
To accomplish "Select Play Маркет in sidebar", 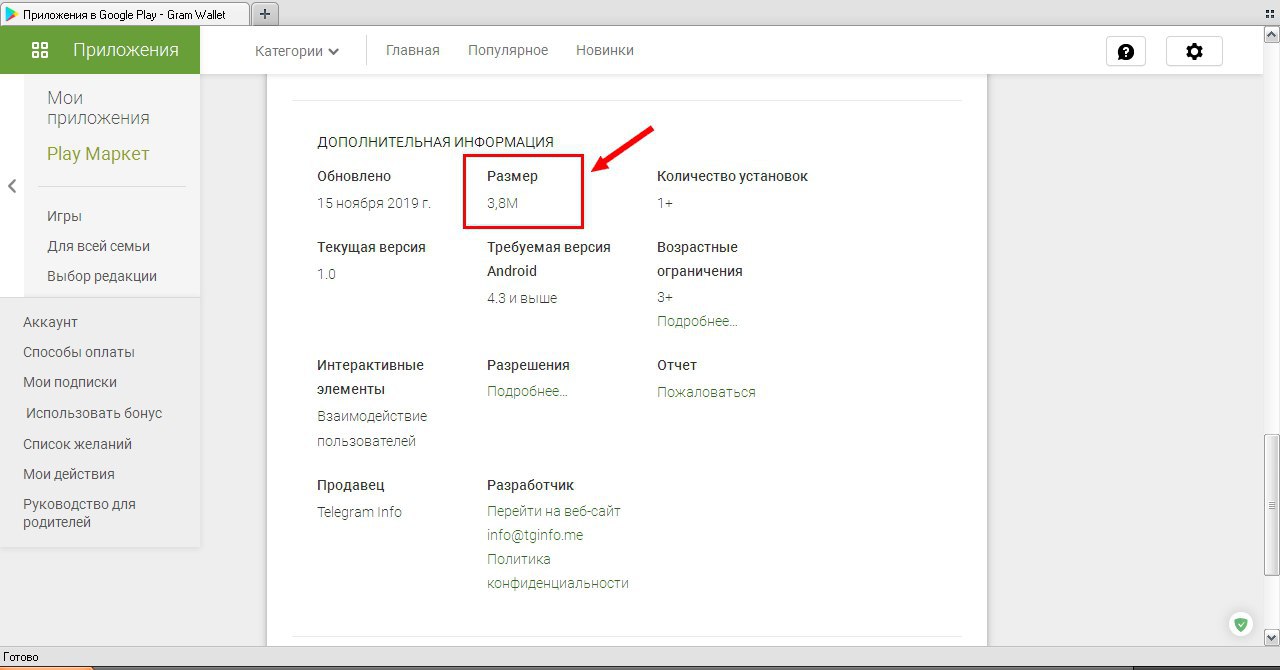I will [98, 154].
